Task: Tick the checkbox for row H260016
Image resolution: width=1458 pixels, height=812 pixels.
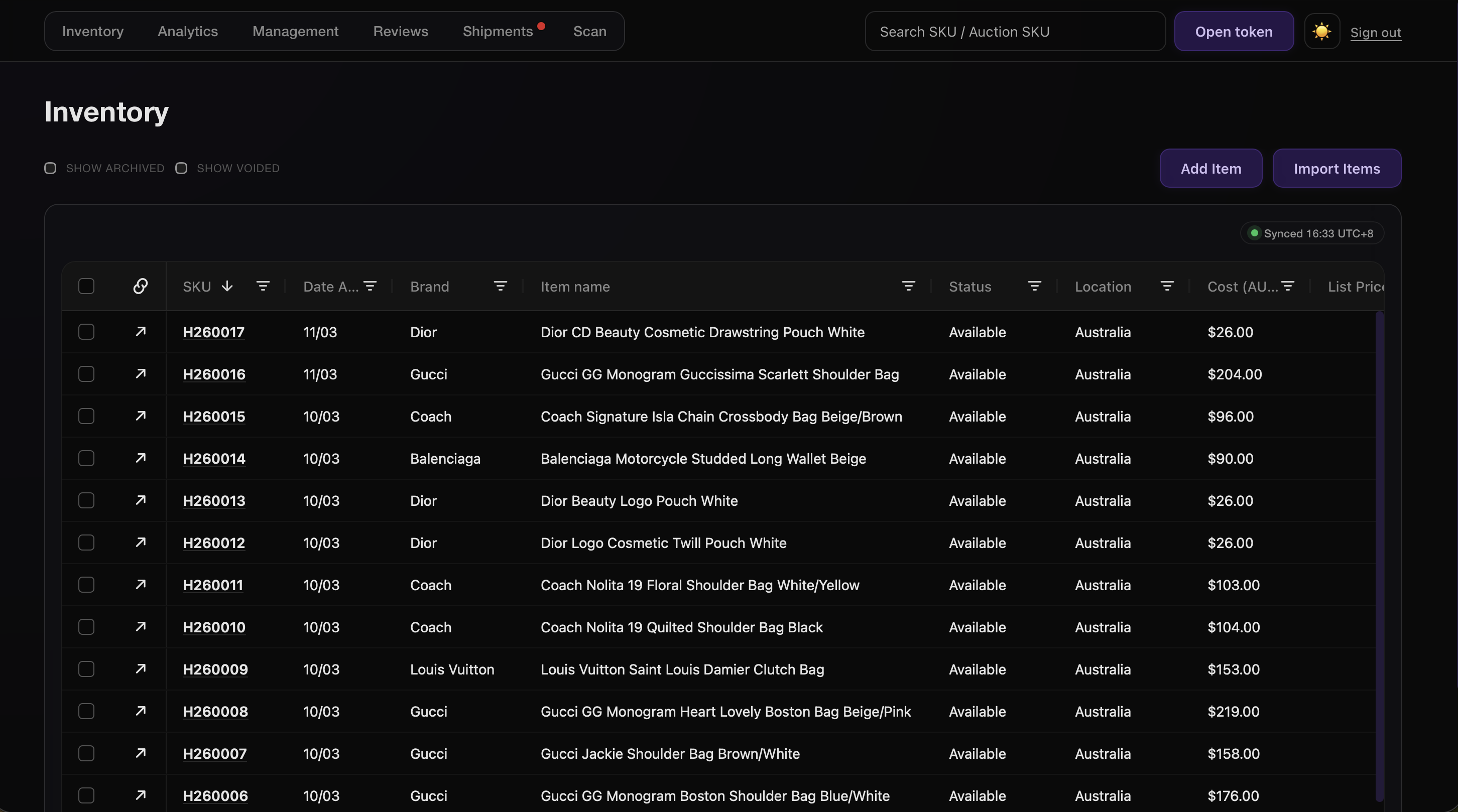Action: [x=86, y=374]
